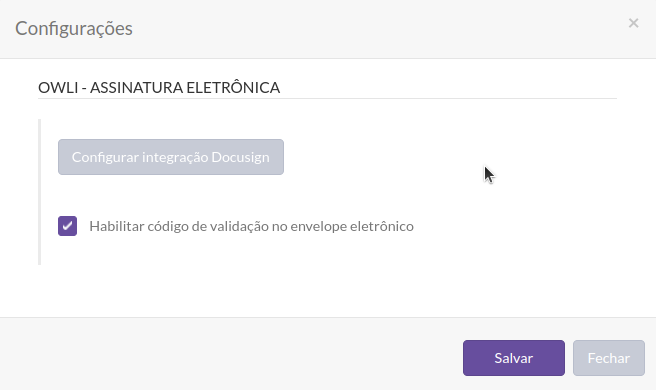Viewport: 656px width, 390px height.
Task: Uncheck the validation code checkbox
Action: 67,226
